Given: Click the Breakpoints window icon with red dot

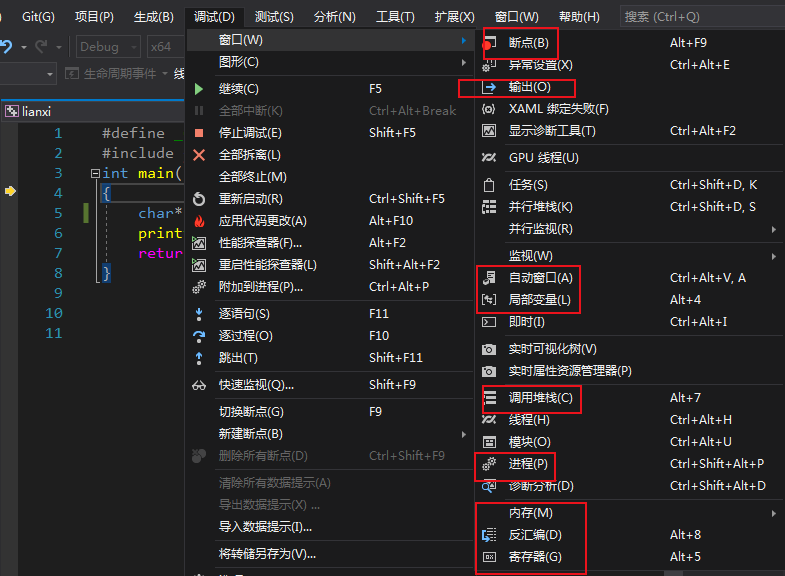Looking at the screenshot, I should pyautogui.click(x=489, y=43).
